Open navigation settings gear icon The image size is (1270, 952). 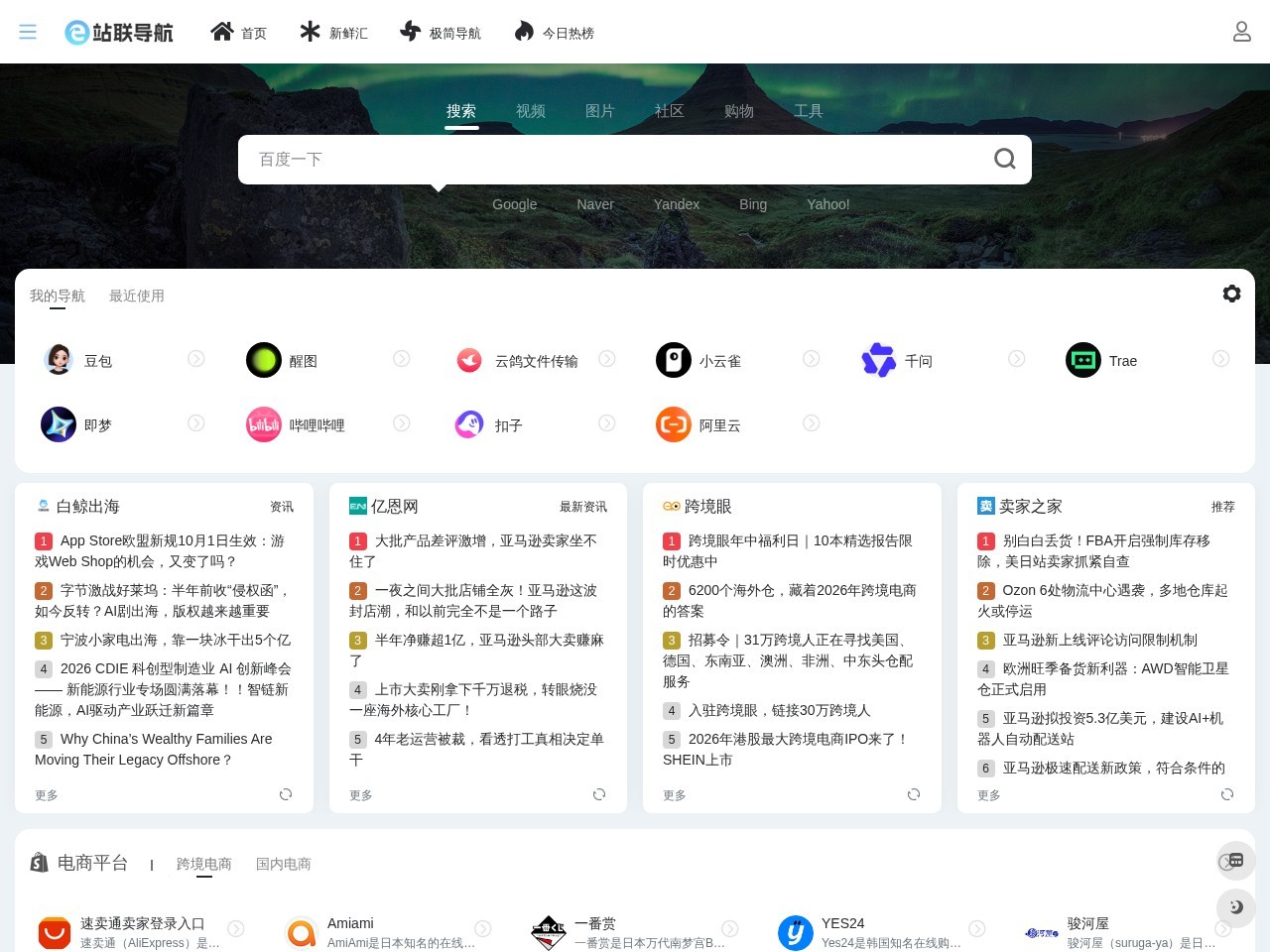1231,294
